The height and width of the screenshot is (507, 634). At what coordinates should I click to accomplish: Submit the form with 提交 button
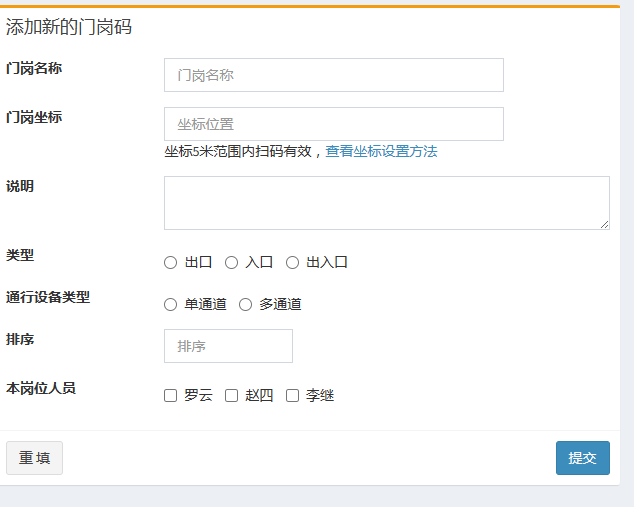pyautogui.click(x=582, y=458)
